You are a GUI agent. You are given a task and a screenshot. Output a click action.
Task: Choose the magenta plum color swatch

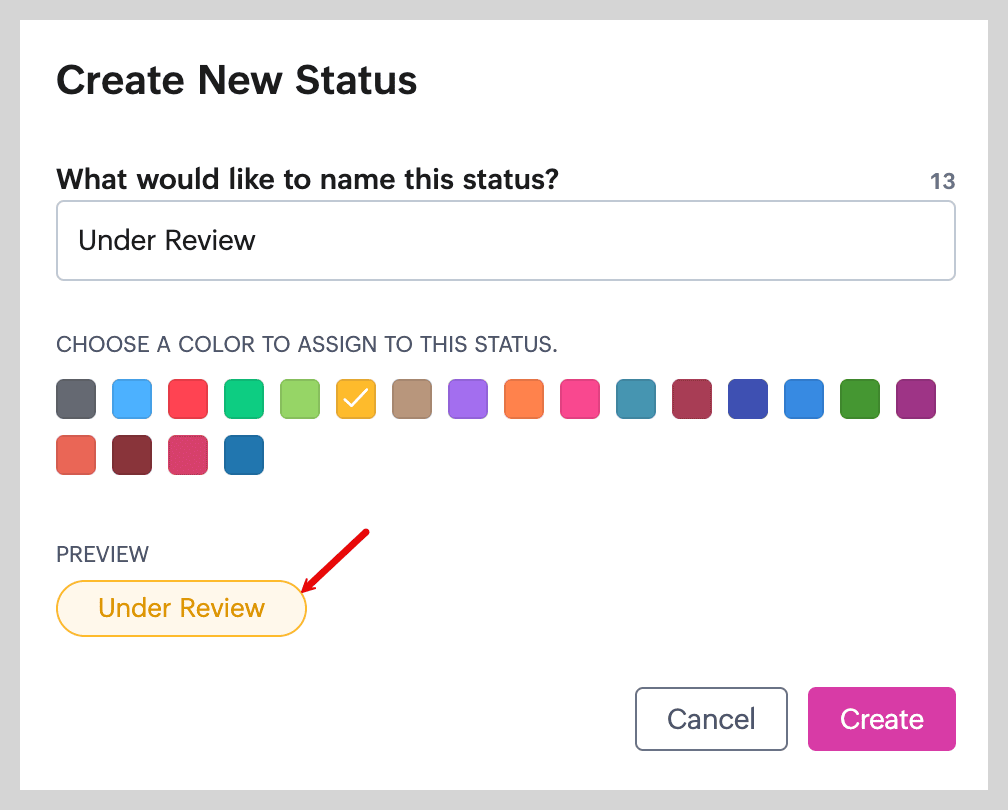(916, 399)
